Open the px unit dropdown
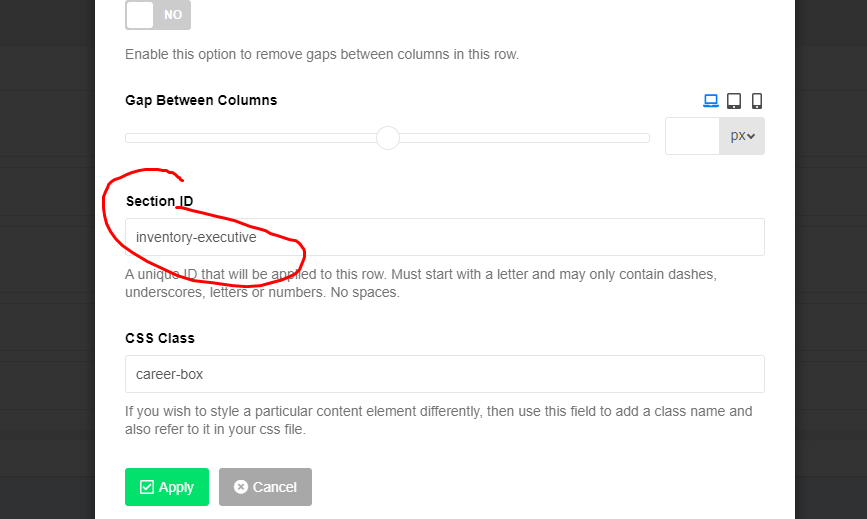Screen dimensions: 867x519 click(742, 136)
